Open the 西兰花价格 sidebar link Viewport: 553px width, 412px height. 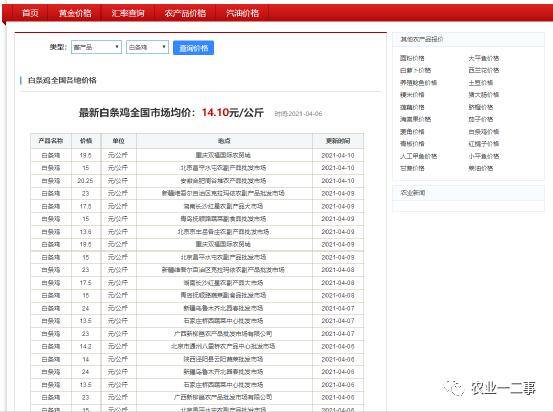coord(484,70)
